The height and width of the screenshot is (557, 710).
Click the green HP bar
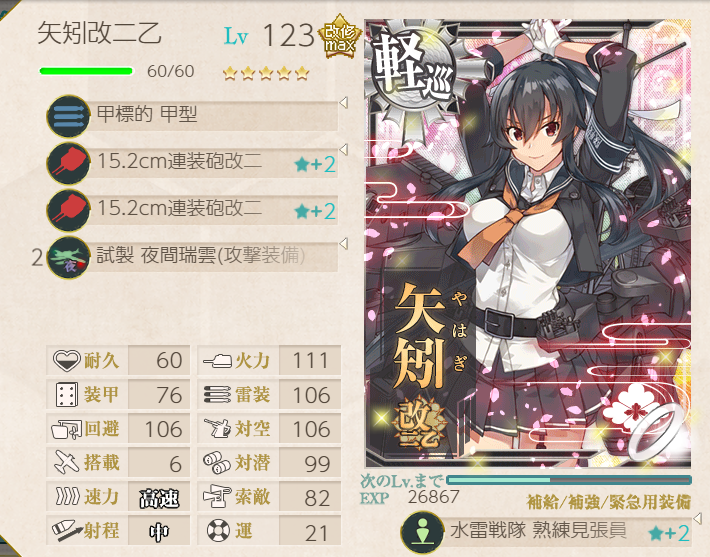coord(86,71)
